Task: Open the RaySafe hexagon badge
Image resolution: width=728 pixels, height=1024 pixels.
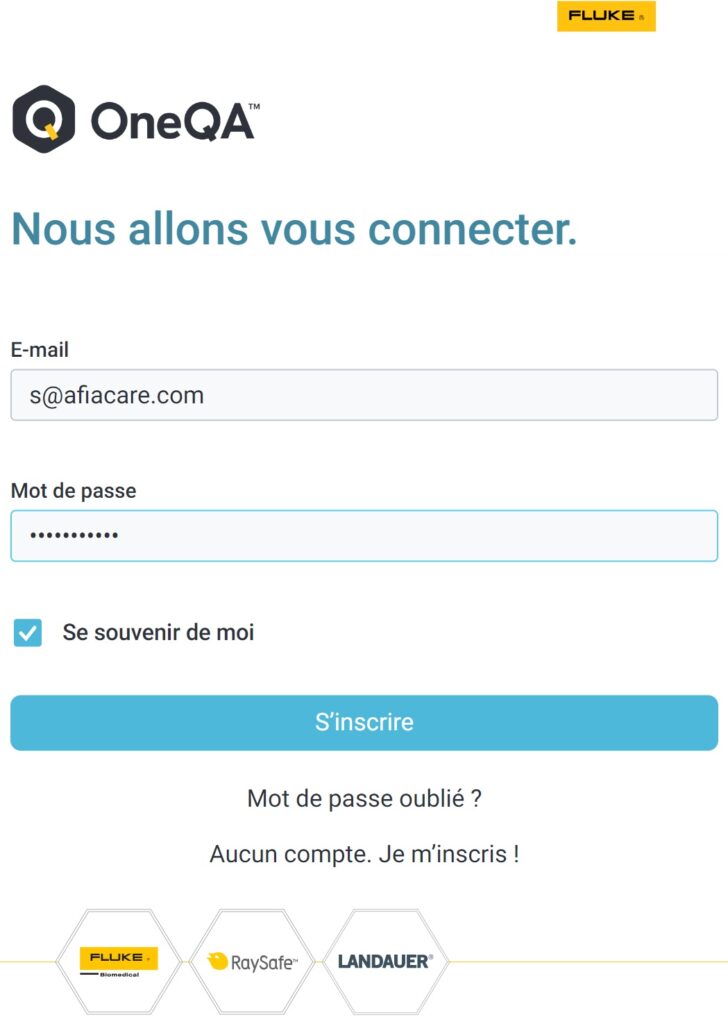Action: [252, 962]
